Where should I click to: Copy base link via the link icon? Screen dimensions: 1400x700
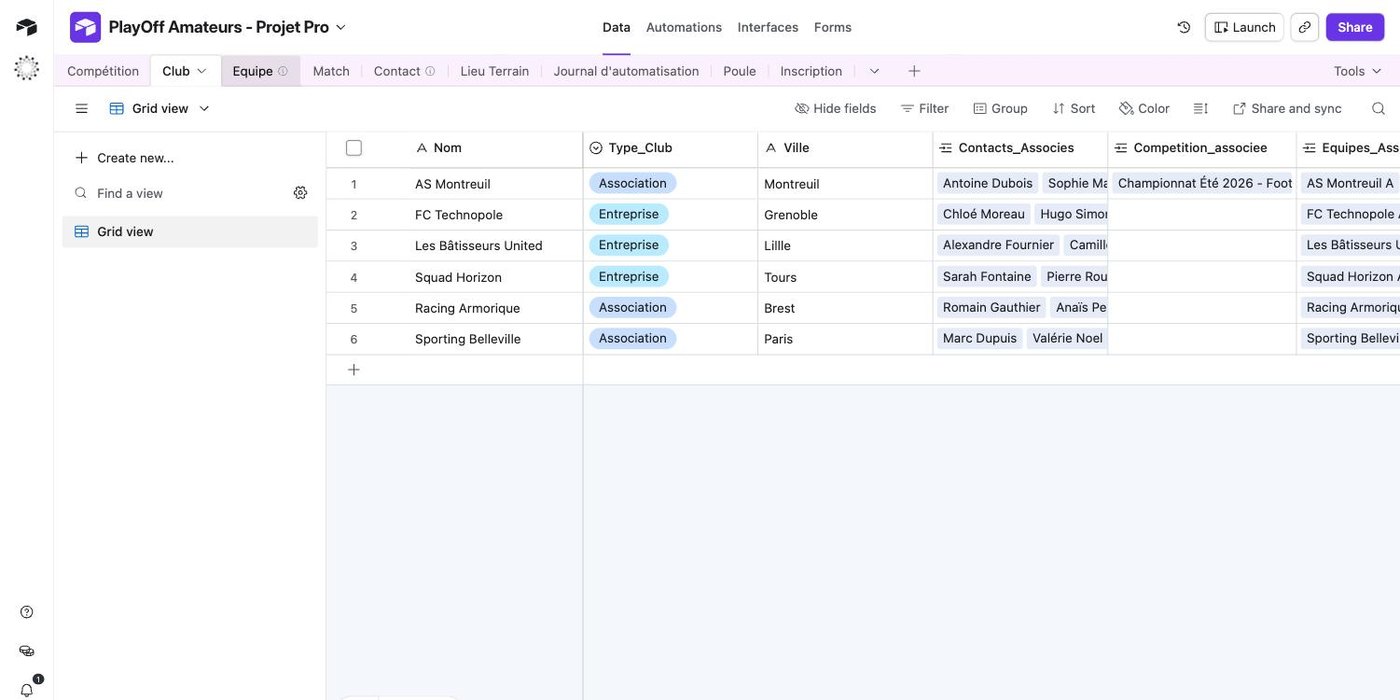pos(1304,27)
